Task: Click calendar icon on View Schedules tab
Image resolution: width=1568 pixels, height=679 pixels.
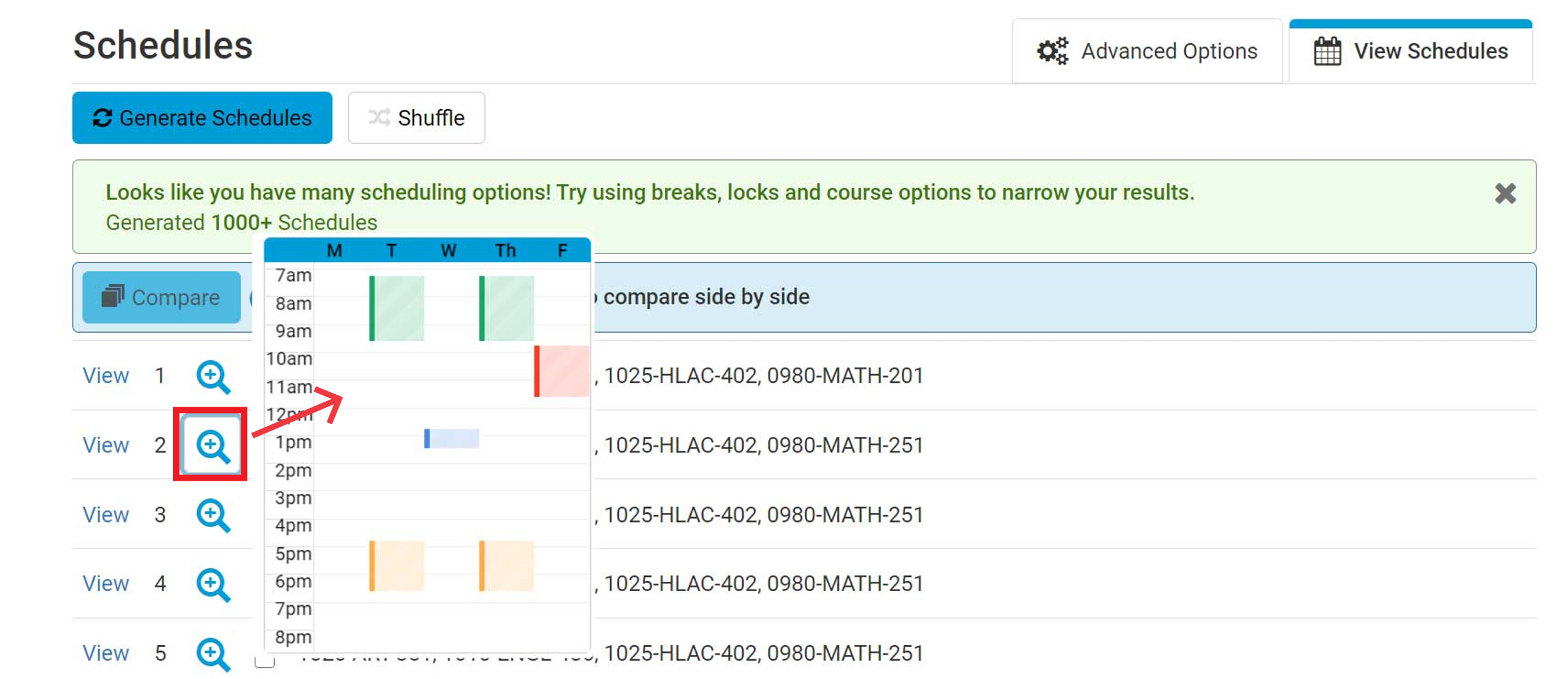Action: (1327, 51)
